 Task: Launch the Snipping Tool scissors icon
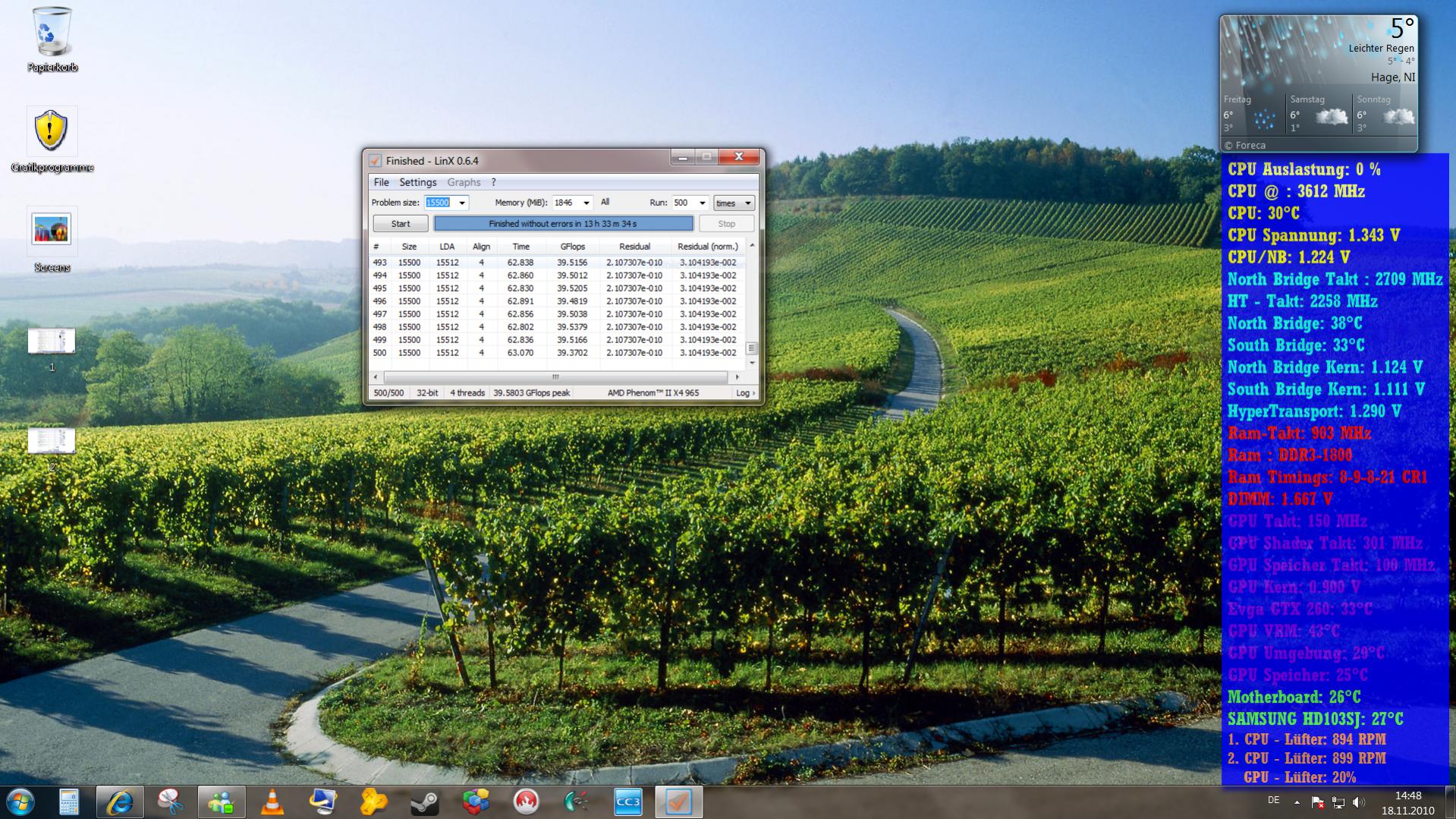click(x=170, y=802)
